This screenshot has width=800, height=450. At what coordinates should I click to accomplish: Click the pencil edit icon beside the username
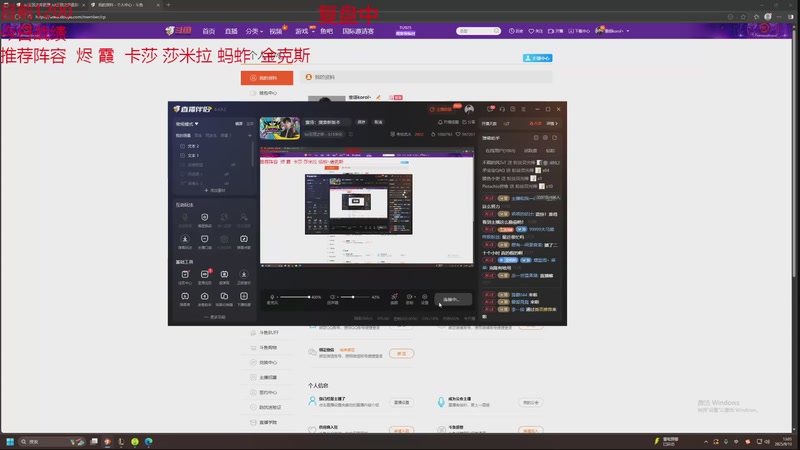pyautogui.click(x=378, y=97)
